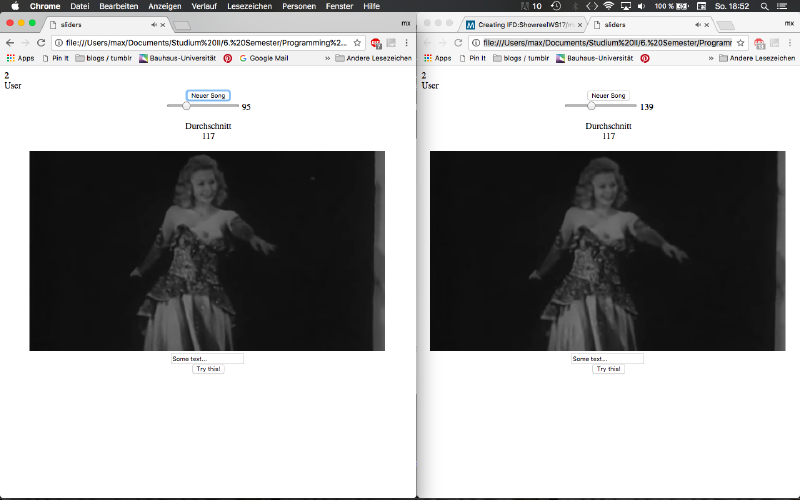Open the Apps shortcut in the left bookmarks bar
Viewport: 800px width, 500px height.
[20, 58]
